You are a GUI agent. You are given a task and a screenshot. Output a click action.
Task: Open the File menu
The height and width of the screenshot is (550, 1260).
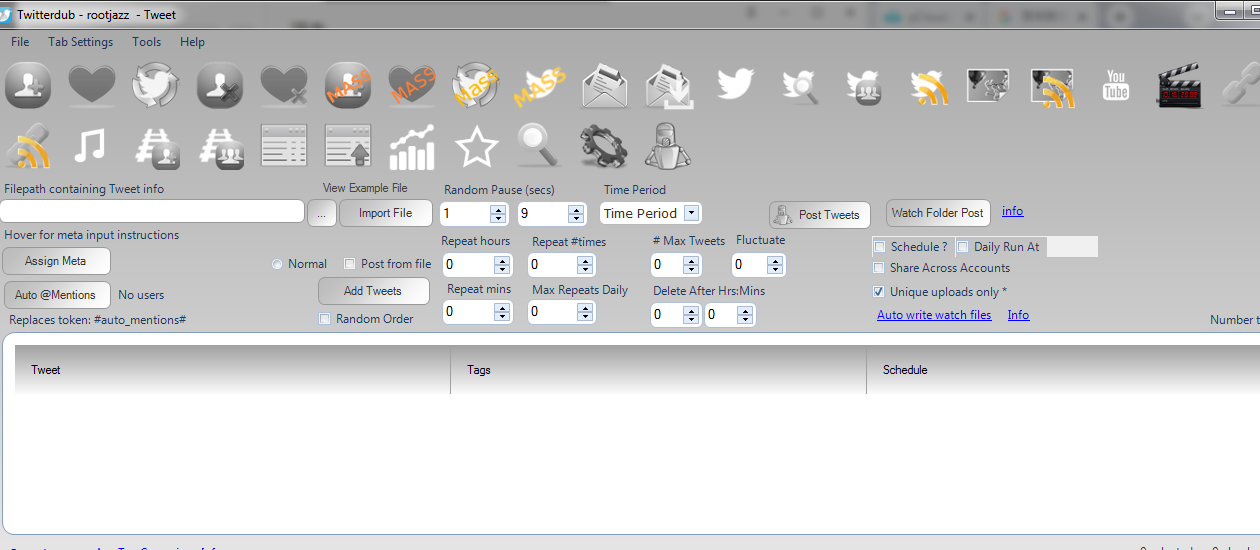tap(20, 42)
